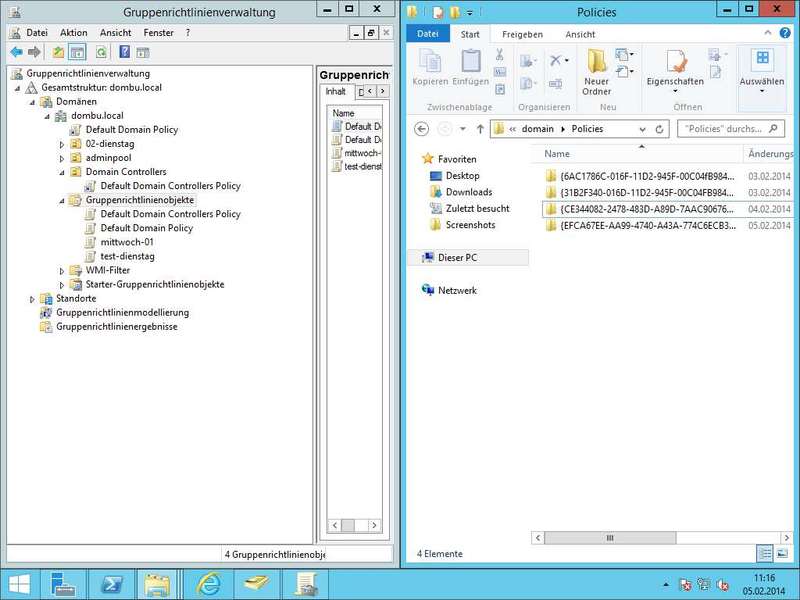800x600 pixels.
Task: Expand the Standorte node
Action: pyautogui.click(x=33, y=299)
